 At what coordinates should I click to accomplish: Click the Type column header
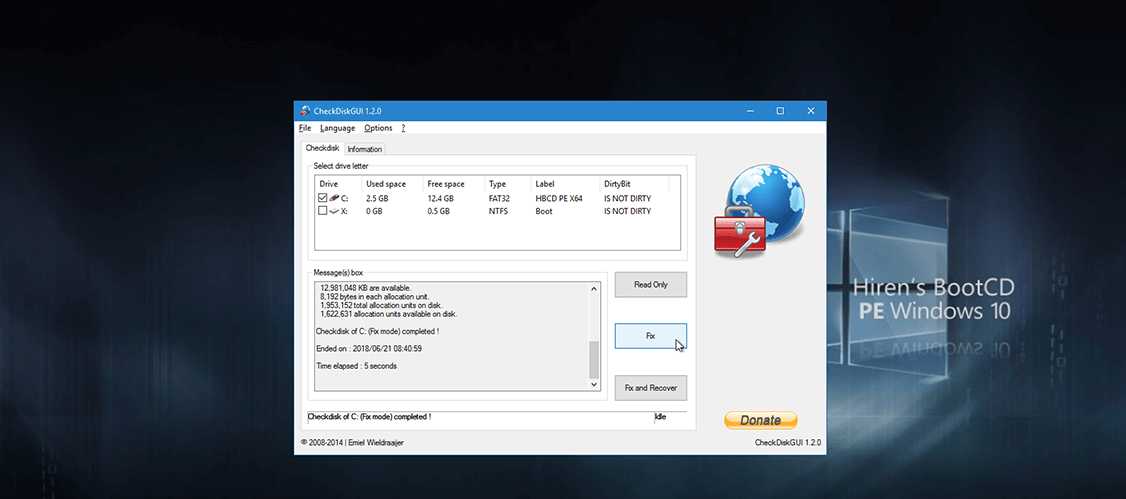click(x=508, y=184)
